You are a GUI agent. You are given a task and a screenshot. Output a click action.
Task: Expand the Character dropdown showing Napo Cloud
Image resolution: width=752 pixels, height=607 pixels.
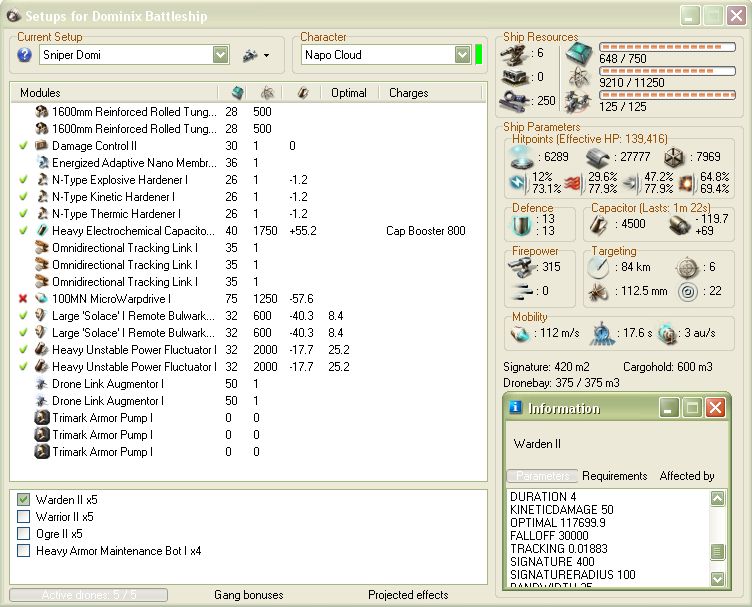462,55
